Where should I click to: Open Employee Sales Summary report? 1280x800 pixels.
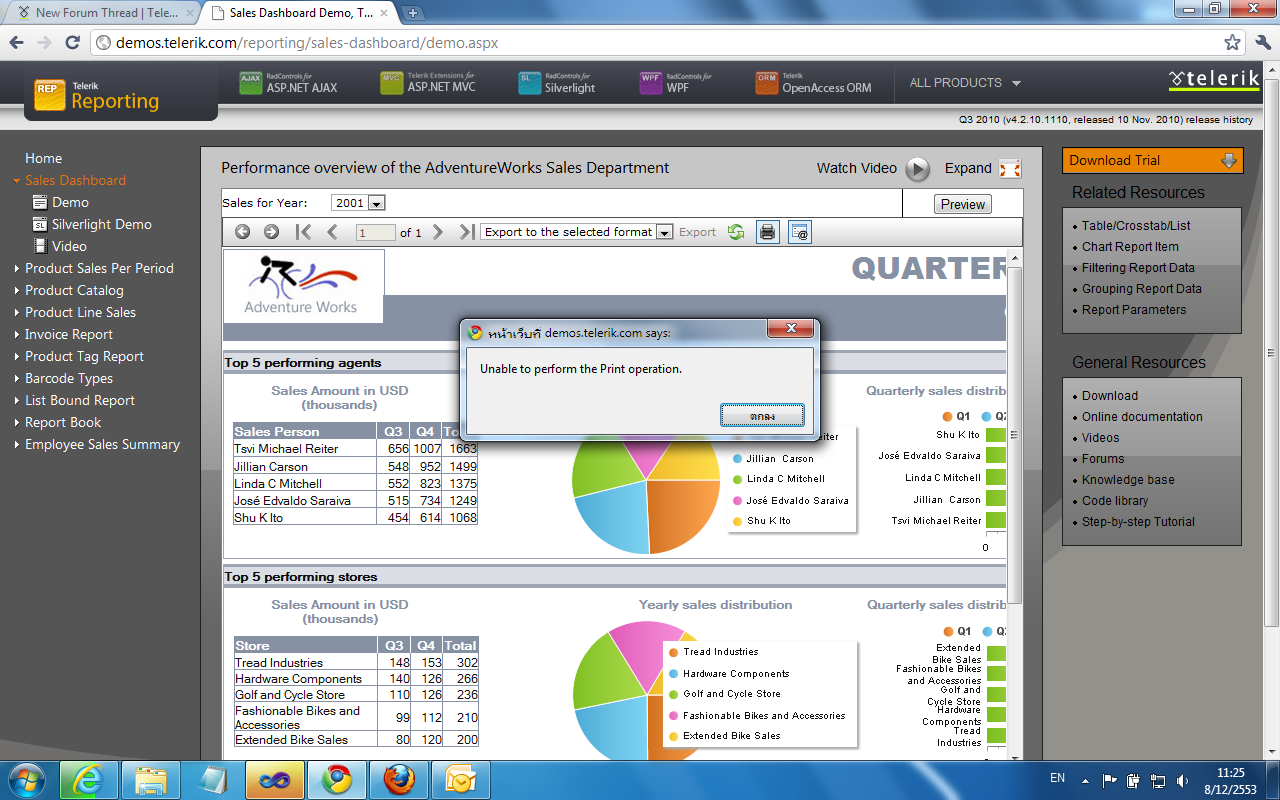point(102,445)
